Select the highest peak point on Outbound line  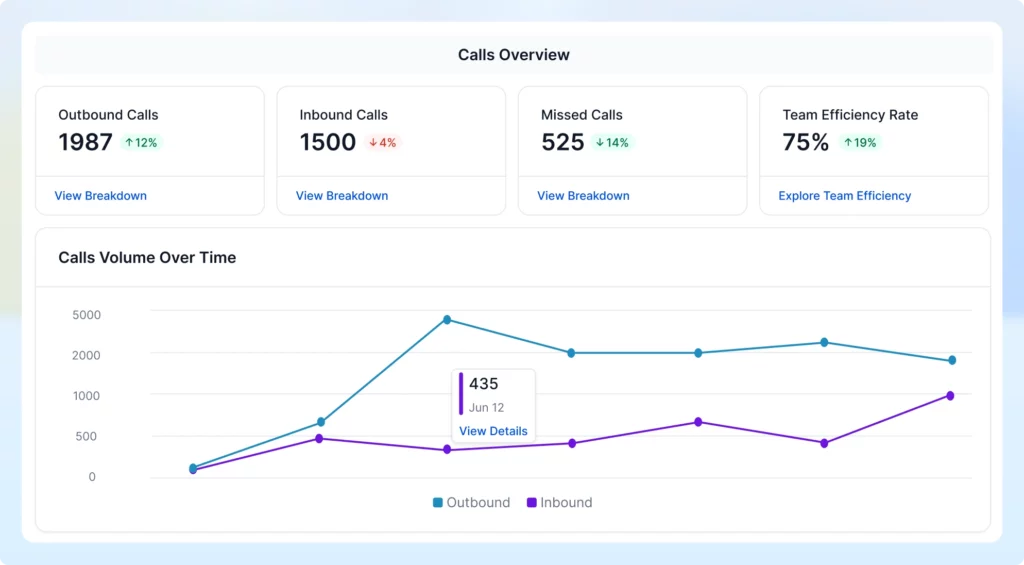pos(447,320)
